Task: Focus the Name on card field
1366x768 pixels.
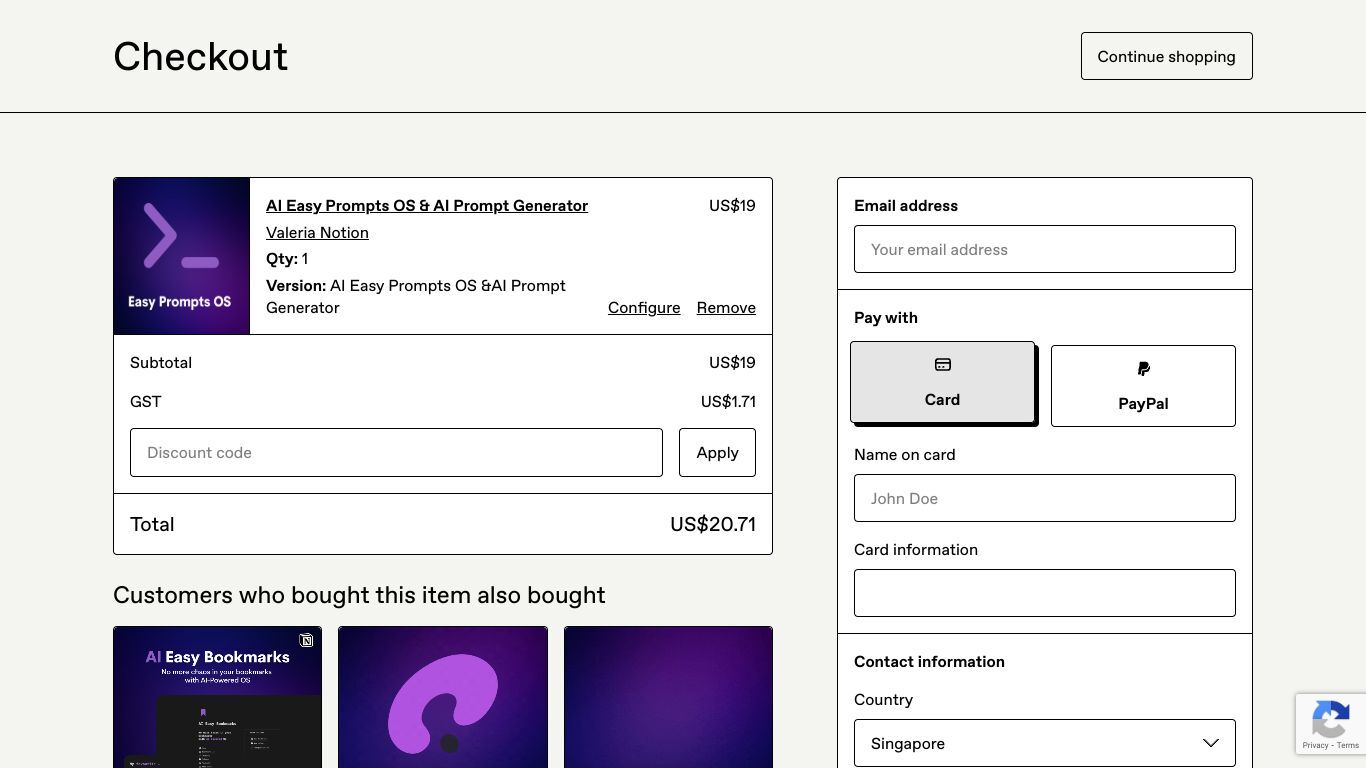Action: pos(1044,498)
